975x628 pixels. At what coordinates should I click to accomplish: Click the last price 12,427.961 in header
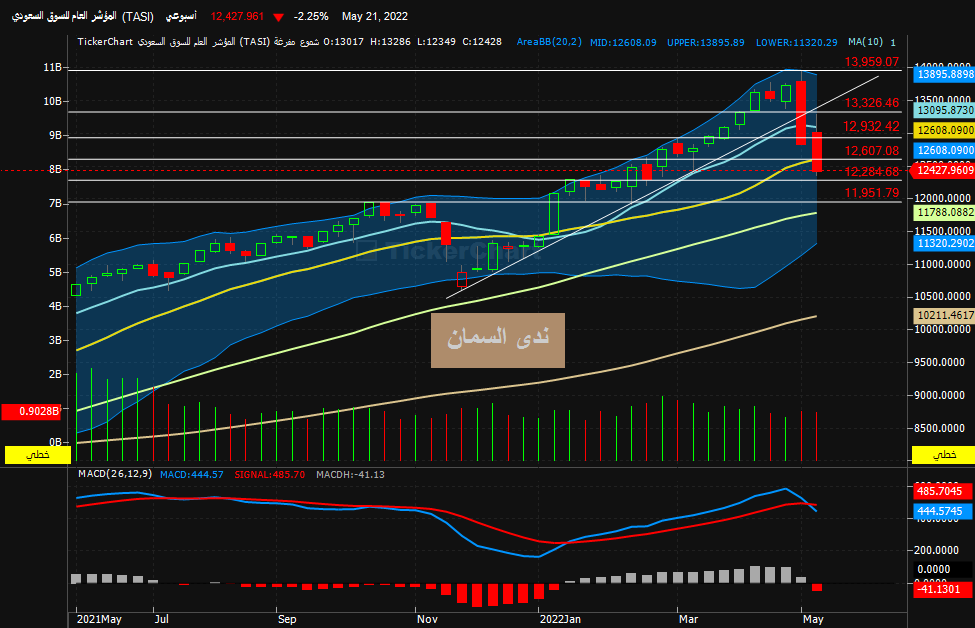pos(237,16)
